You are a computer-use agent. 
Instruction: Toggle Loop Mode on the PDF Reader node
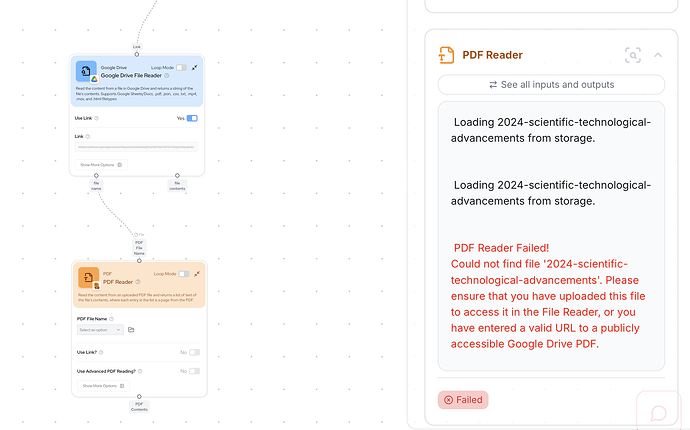tap(184, 273)
